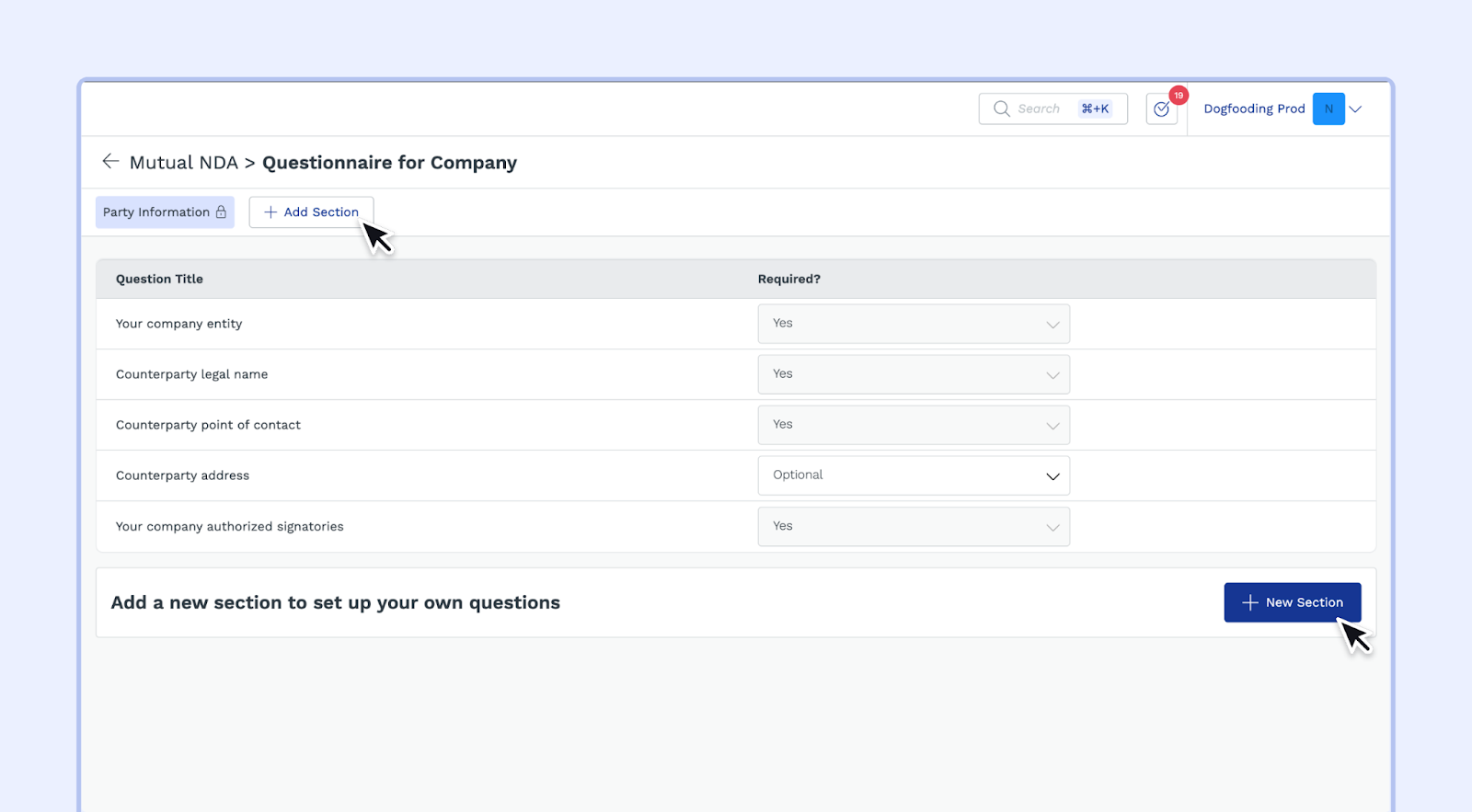
Task: Click the Question Title column header
Action: click(159, 279)
